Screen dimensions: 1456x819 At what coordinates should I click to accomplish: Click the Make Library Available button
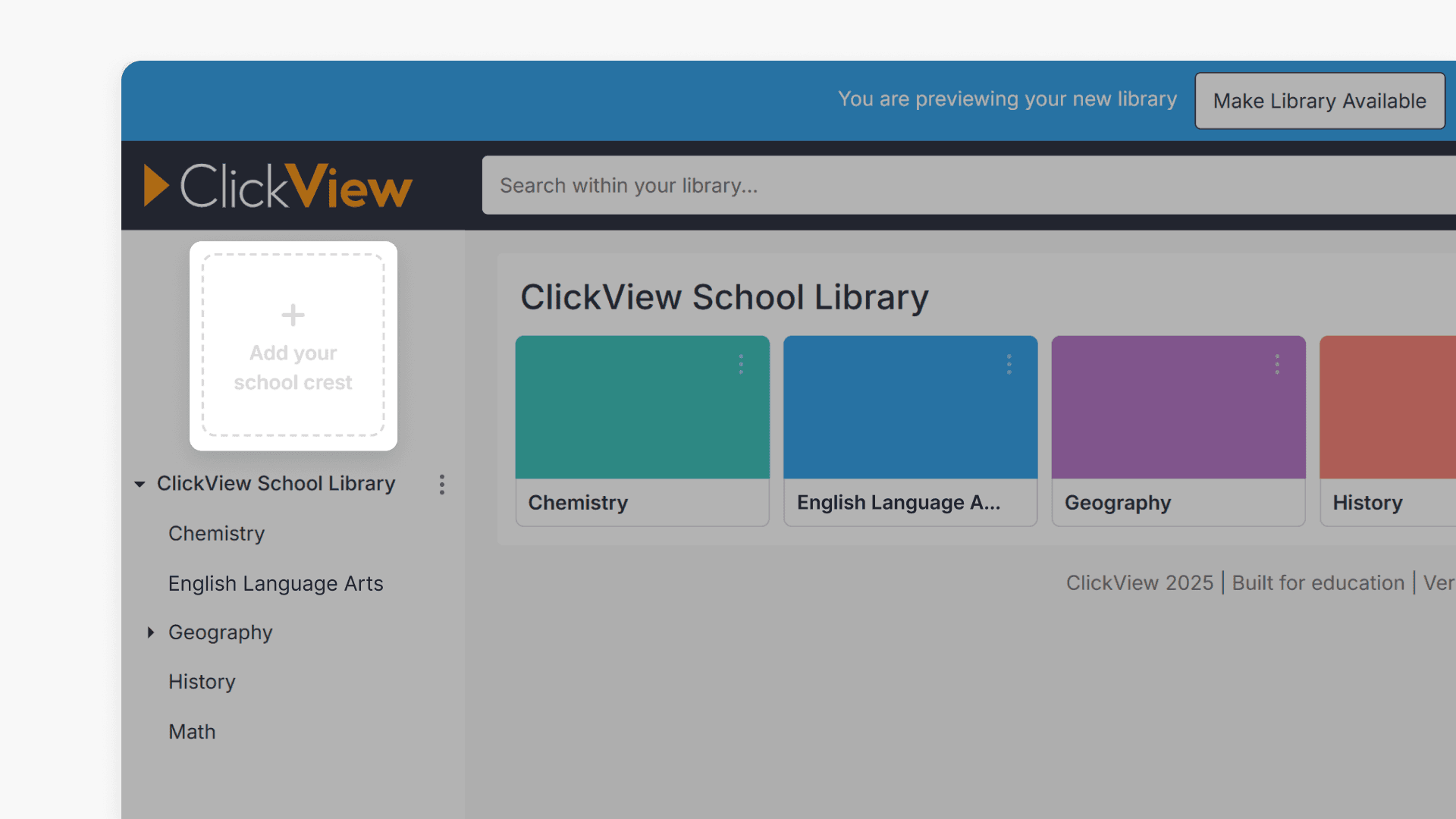pyautogui.click(x=1319, y=100)
